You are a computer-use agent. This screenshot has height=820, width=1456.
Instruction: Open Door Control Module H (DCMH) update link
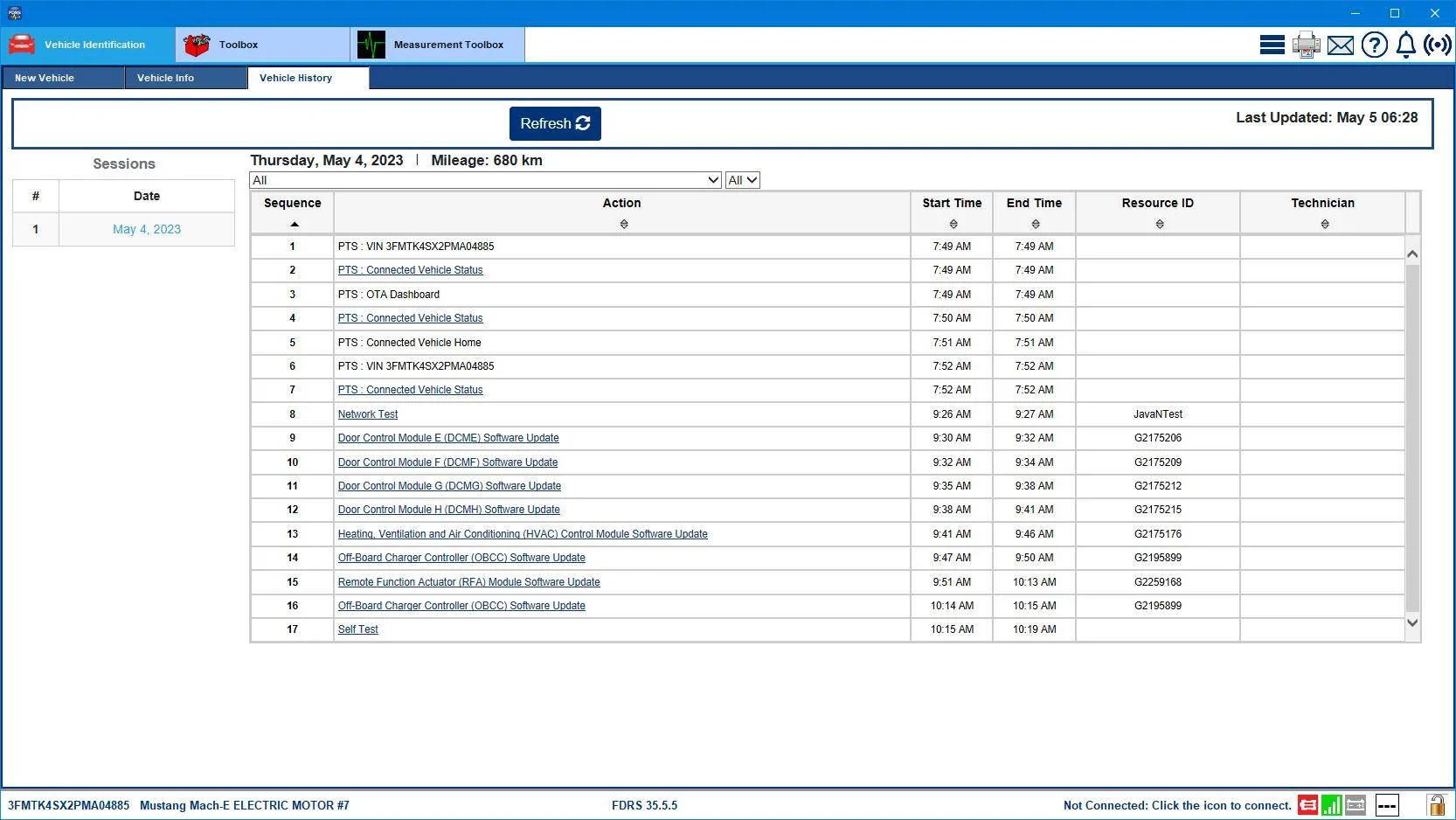[449, 510]
